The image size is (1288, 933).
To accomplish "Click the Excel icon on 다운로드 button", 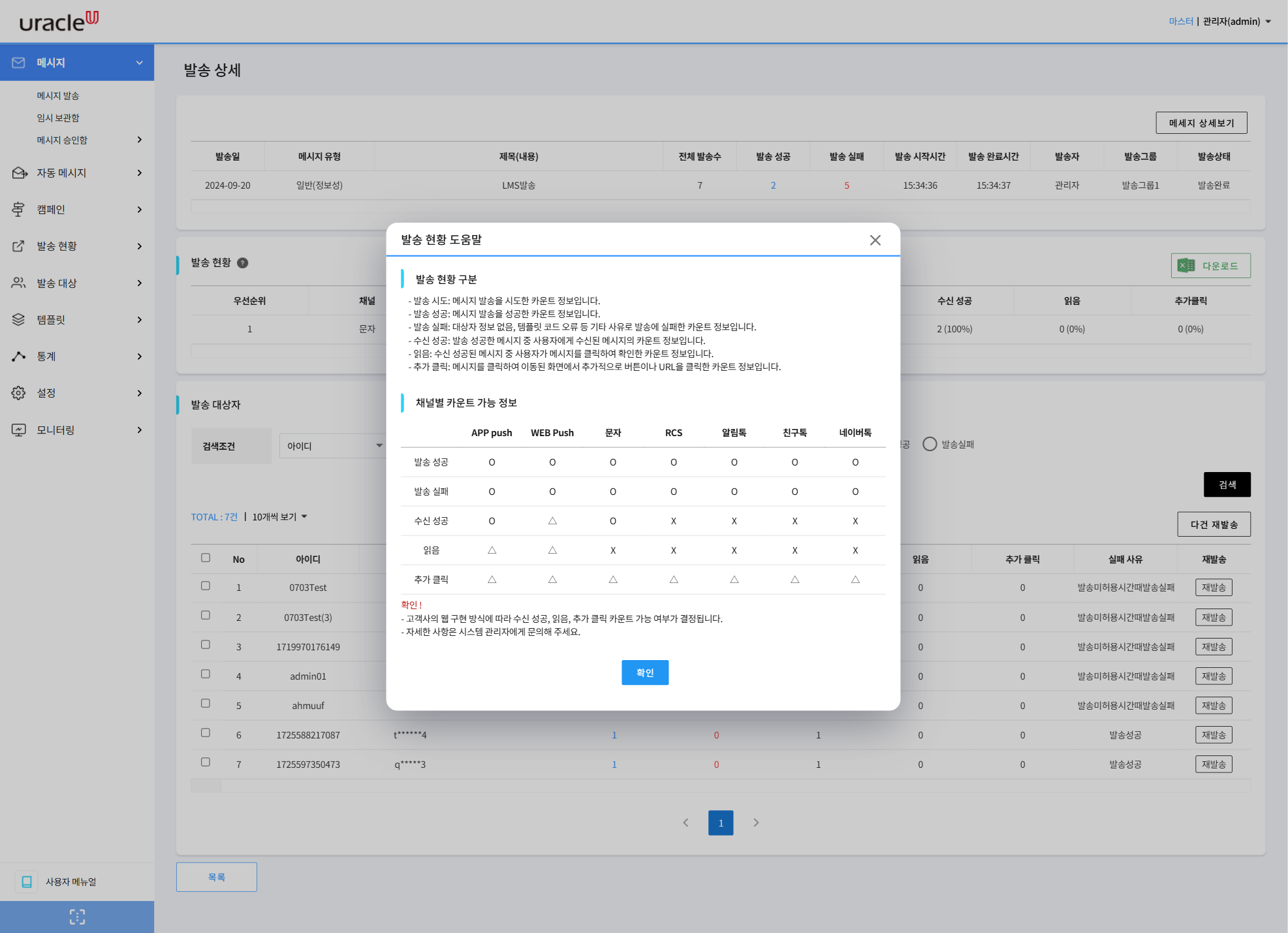I will point(1186,266).
